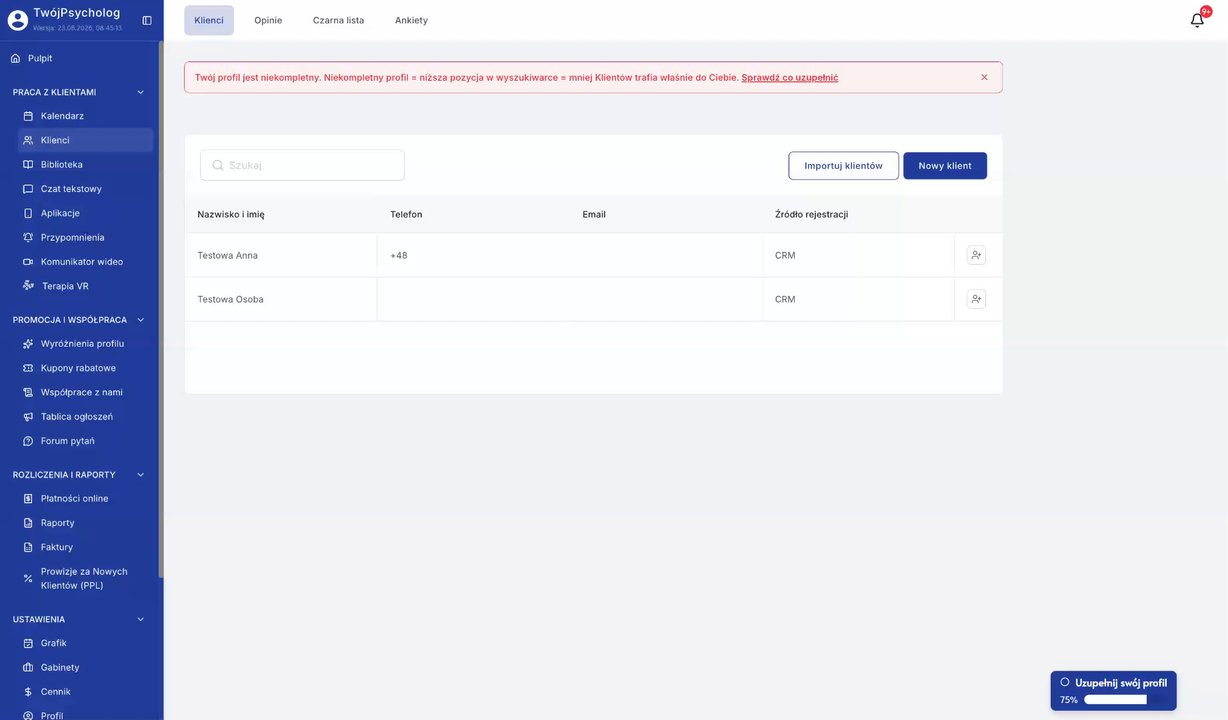Dismiss the incomplete profile alert
This screenshot has width=1228, height=720.
[984, 77]
